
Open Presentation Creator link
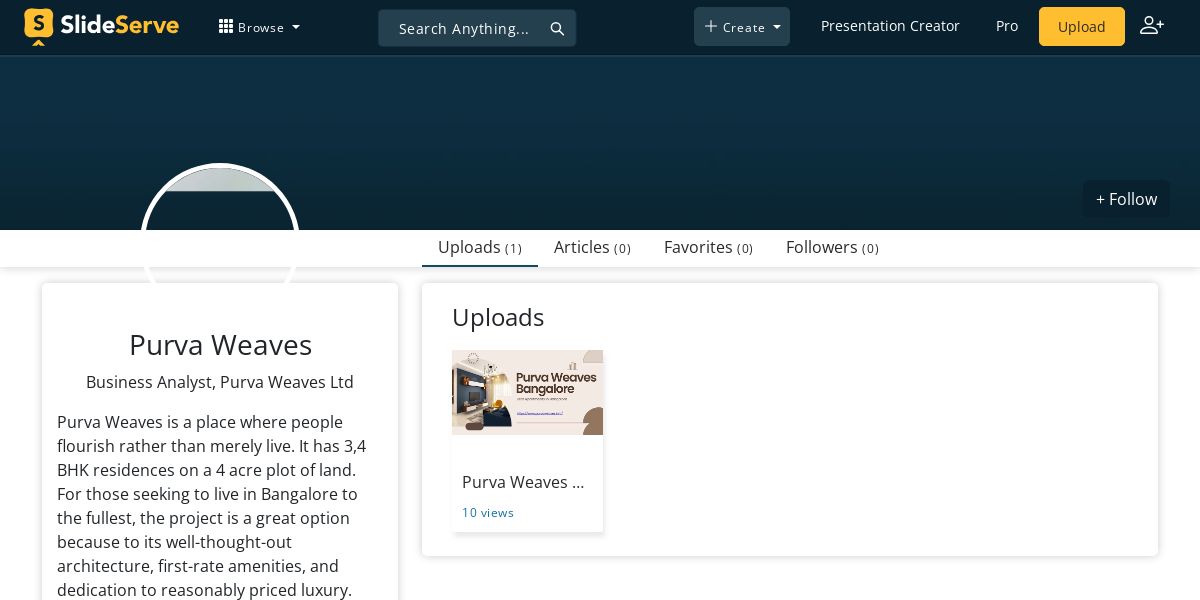coord(890,26)
